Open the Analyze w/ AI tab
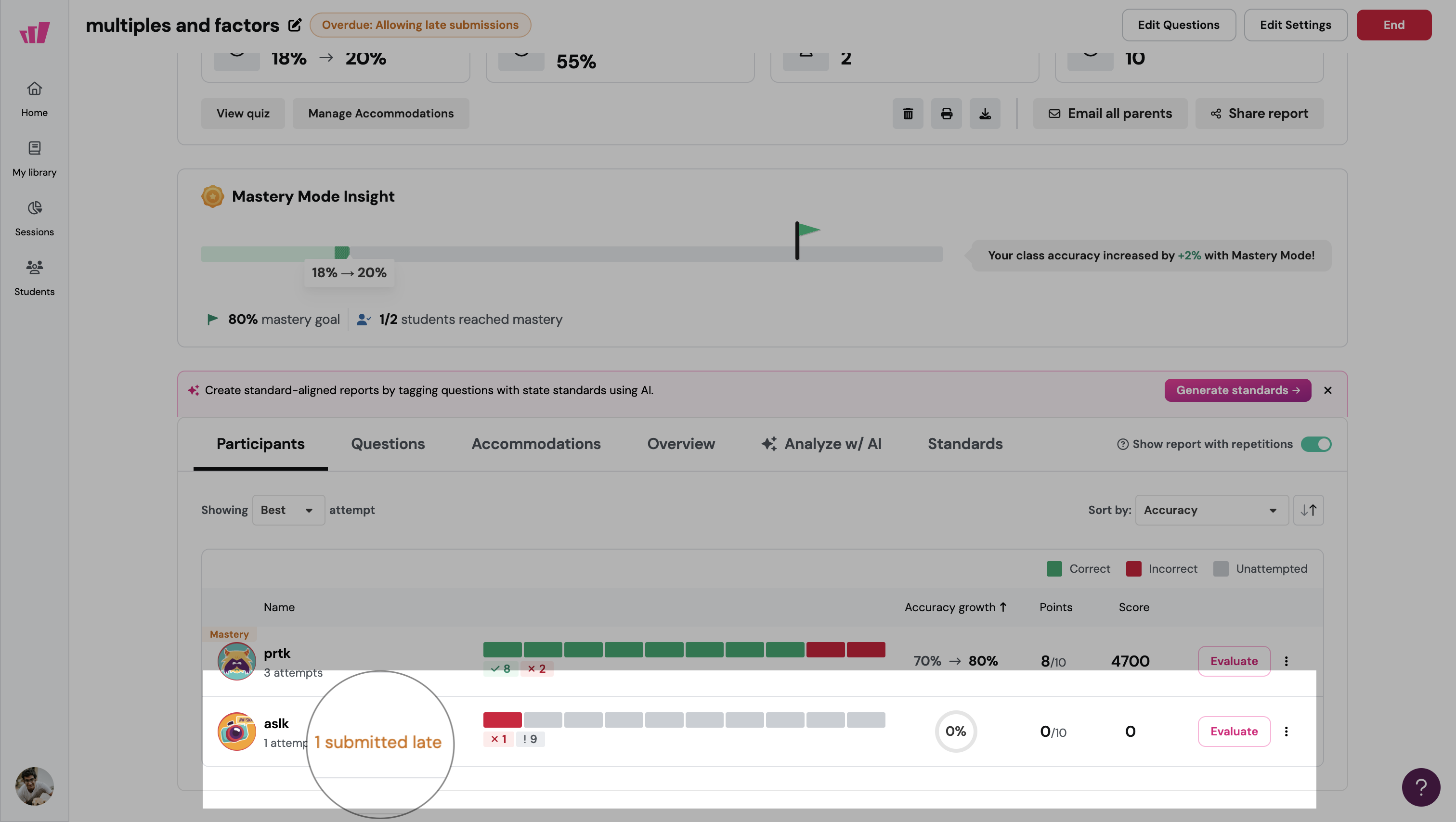 coord(821,444)
